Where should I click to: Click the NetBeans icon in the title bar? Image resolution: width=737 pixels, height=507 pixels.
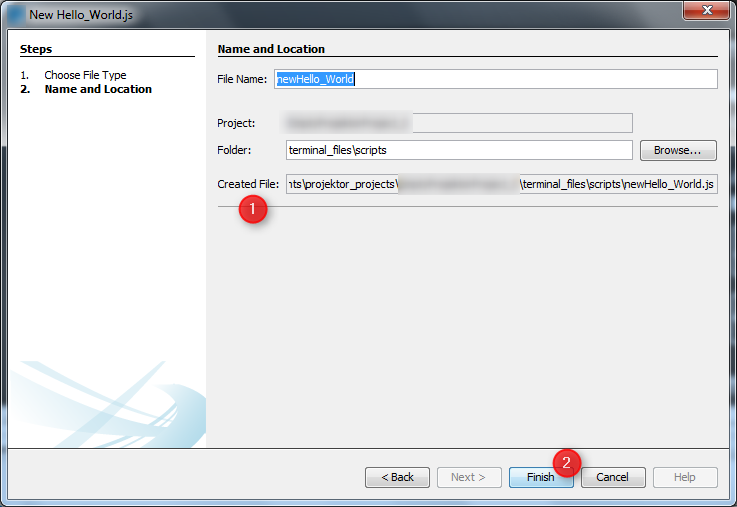tap(15, 14)
